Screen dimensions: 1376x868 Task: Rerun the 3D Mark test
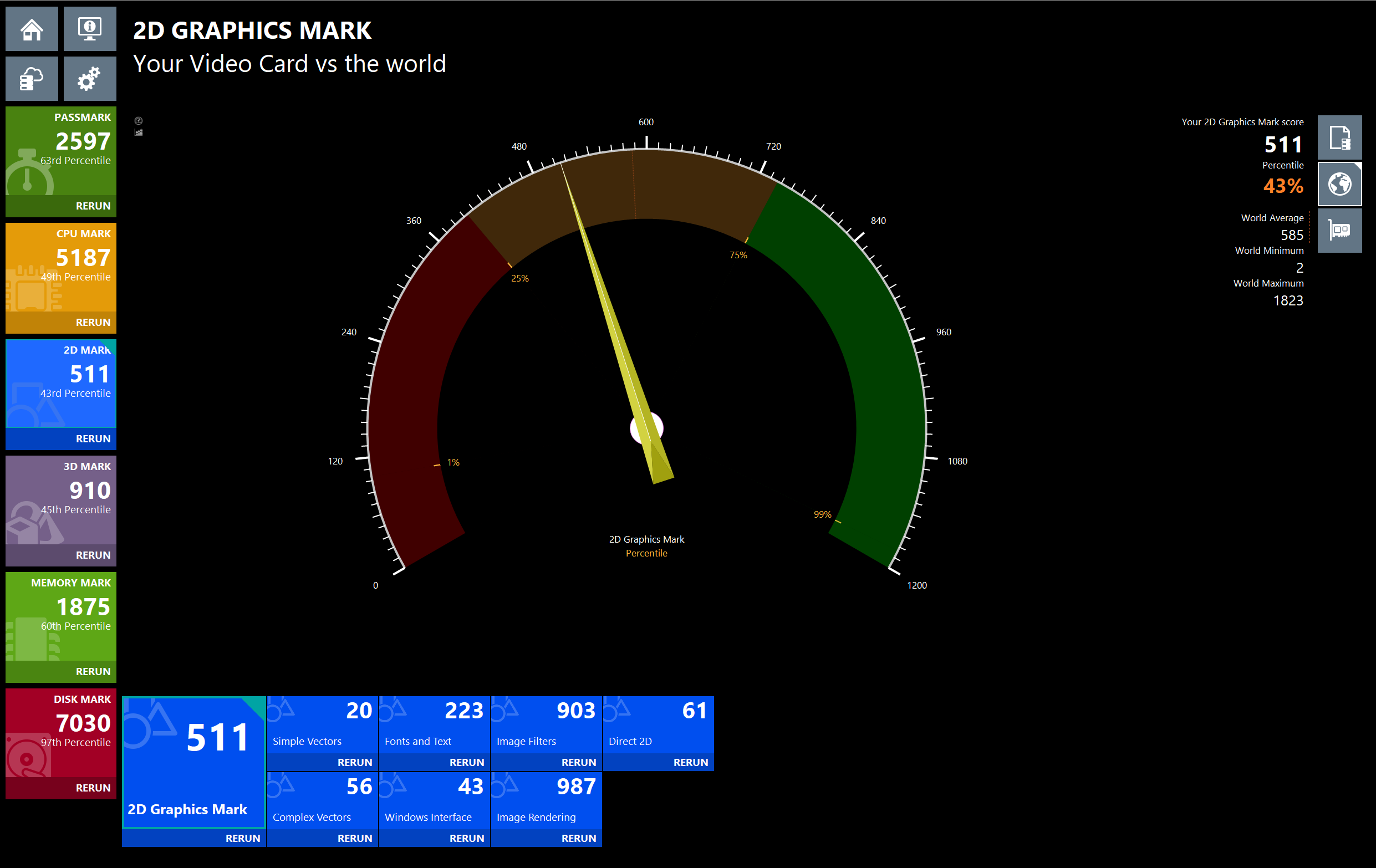93,555
